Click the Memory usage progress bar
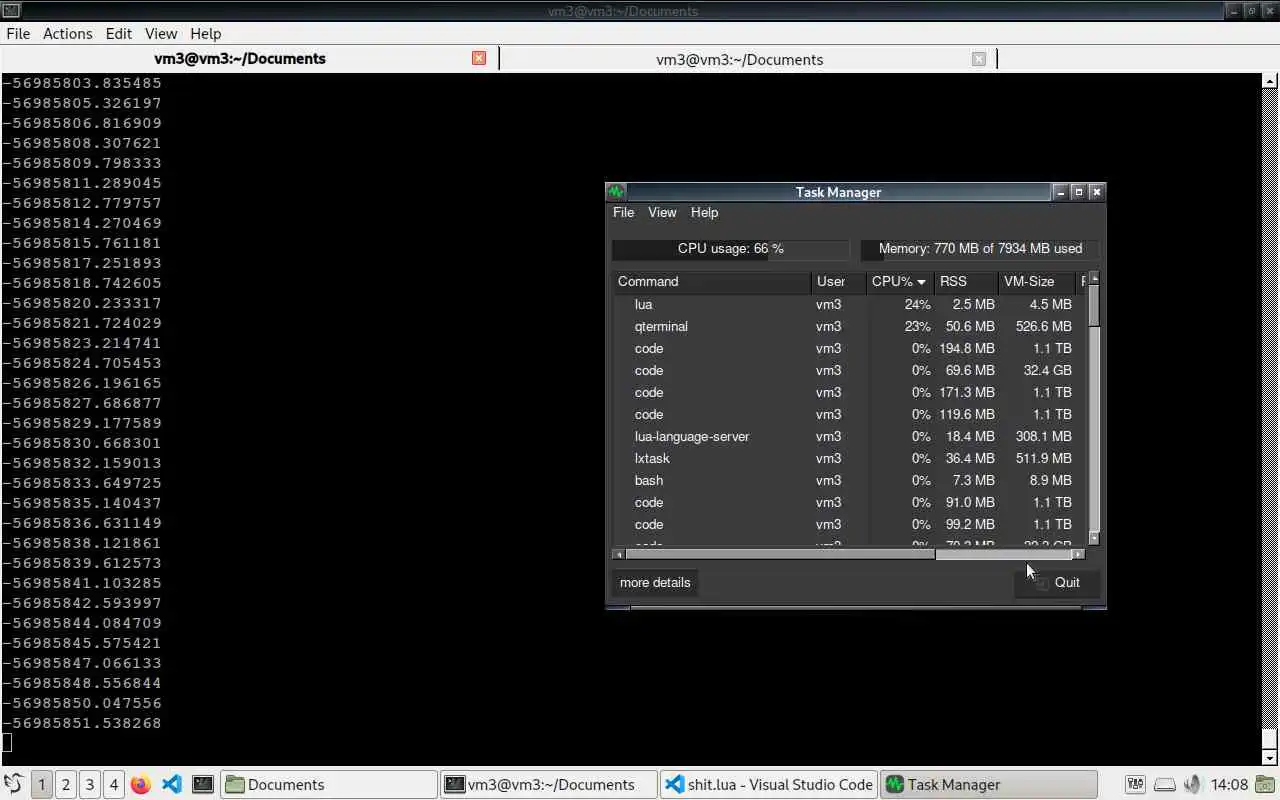The image size is (1280, 800). point(980,248)
